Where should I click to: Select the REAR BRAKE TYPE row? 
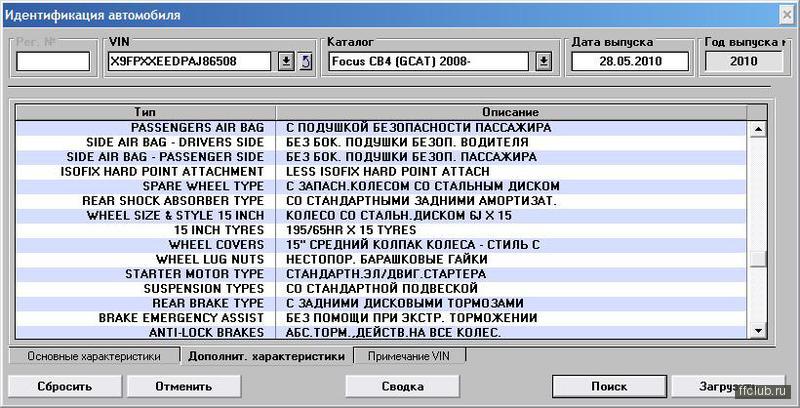pos(380,303)
